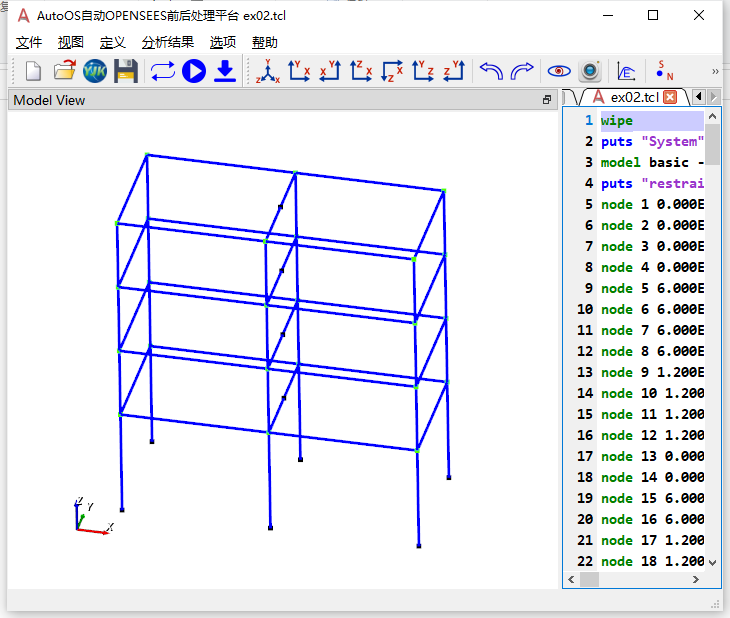Click the AutoOS app logo in title bar

click(x=23, y=15)
